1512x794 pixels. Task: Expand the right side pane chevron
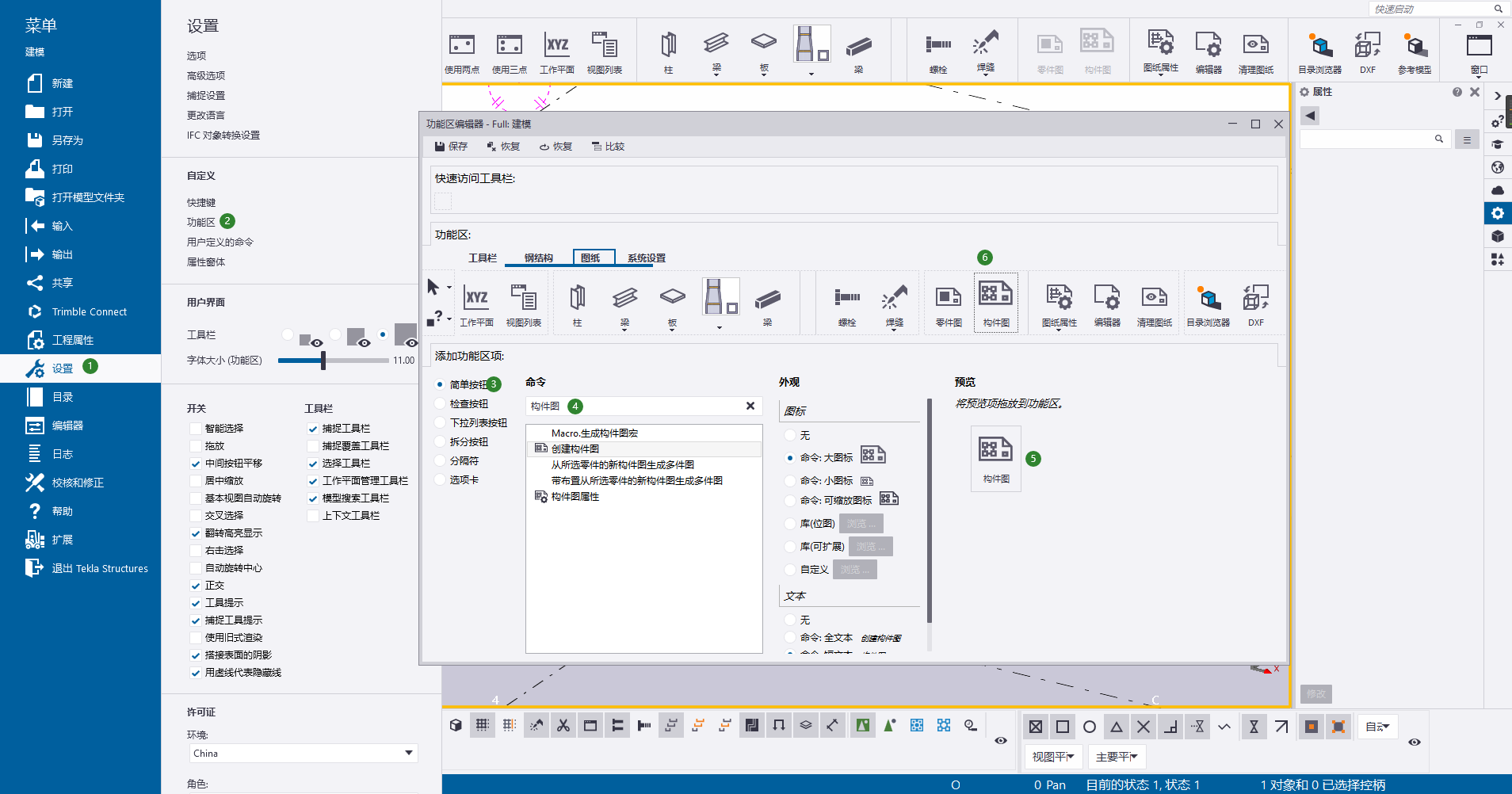tap(1498, 96)
